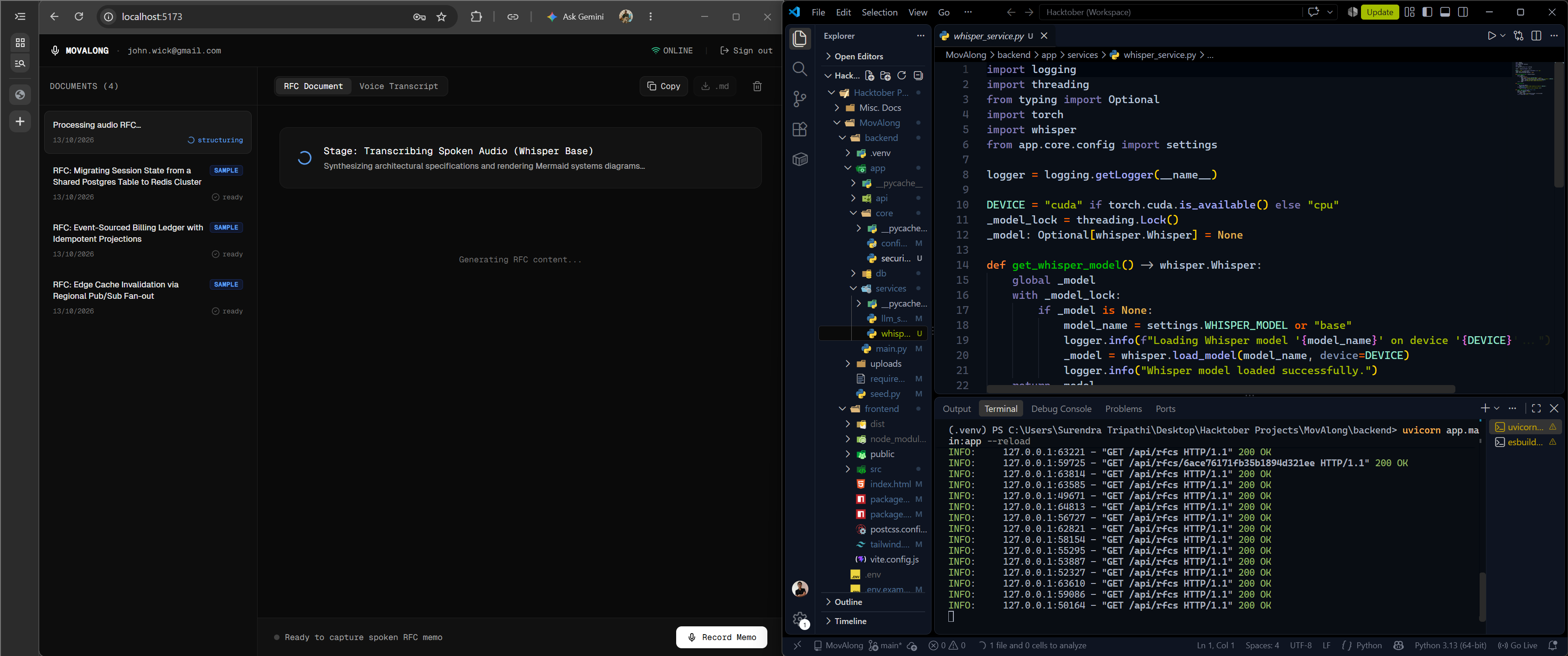Run the Python file with play icon
The image size is (1568, 656).
point(1491,36)
